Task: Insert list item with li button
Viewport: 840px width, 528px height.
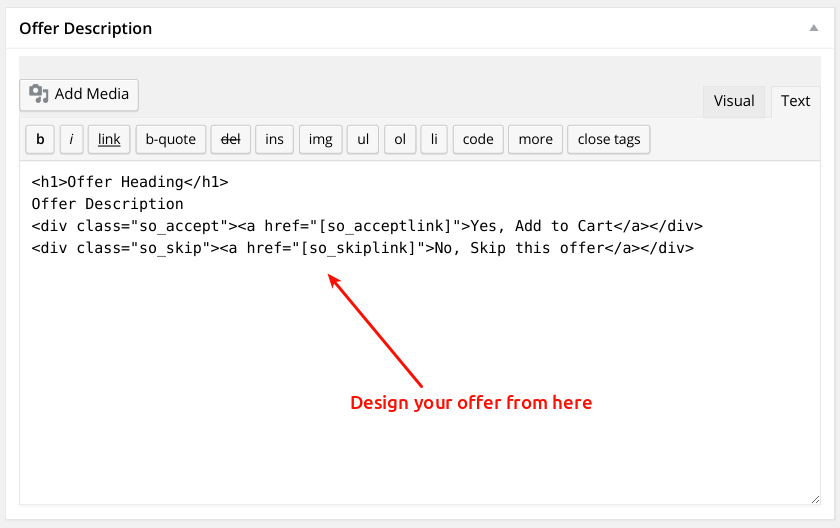Action: pyautogui.click(x=434, y=139)
